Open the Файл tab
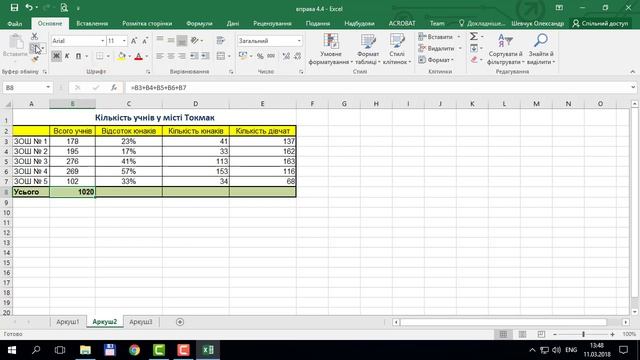The height and width of the screenshot is (360, 640). click(x=15, y=24)
